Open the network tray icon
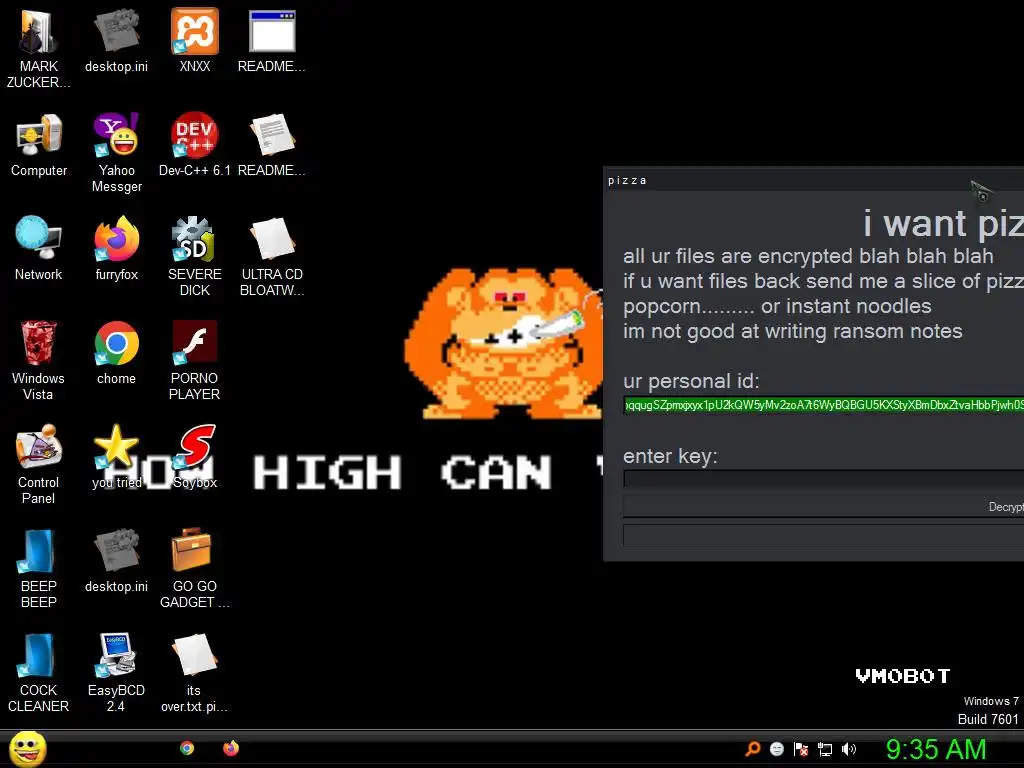The height and width of the screenshot is (768, 1024). pos(825,749)
